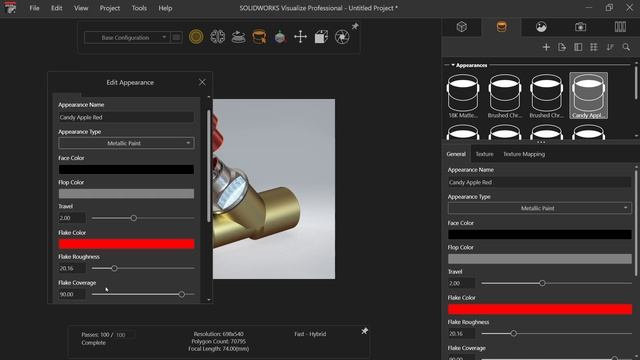Open the View menu

81,8
